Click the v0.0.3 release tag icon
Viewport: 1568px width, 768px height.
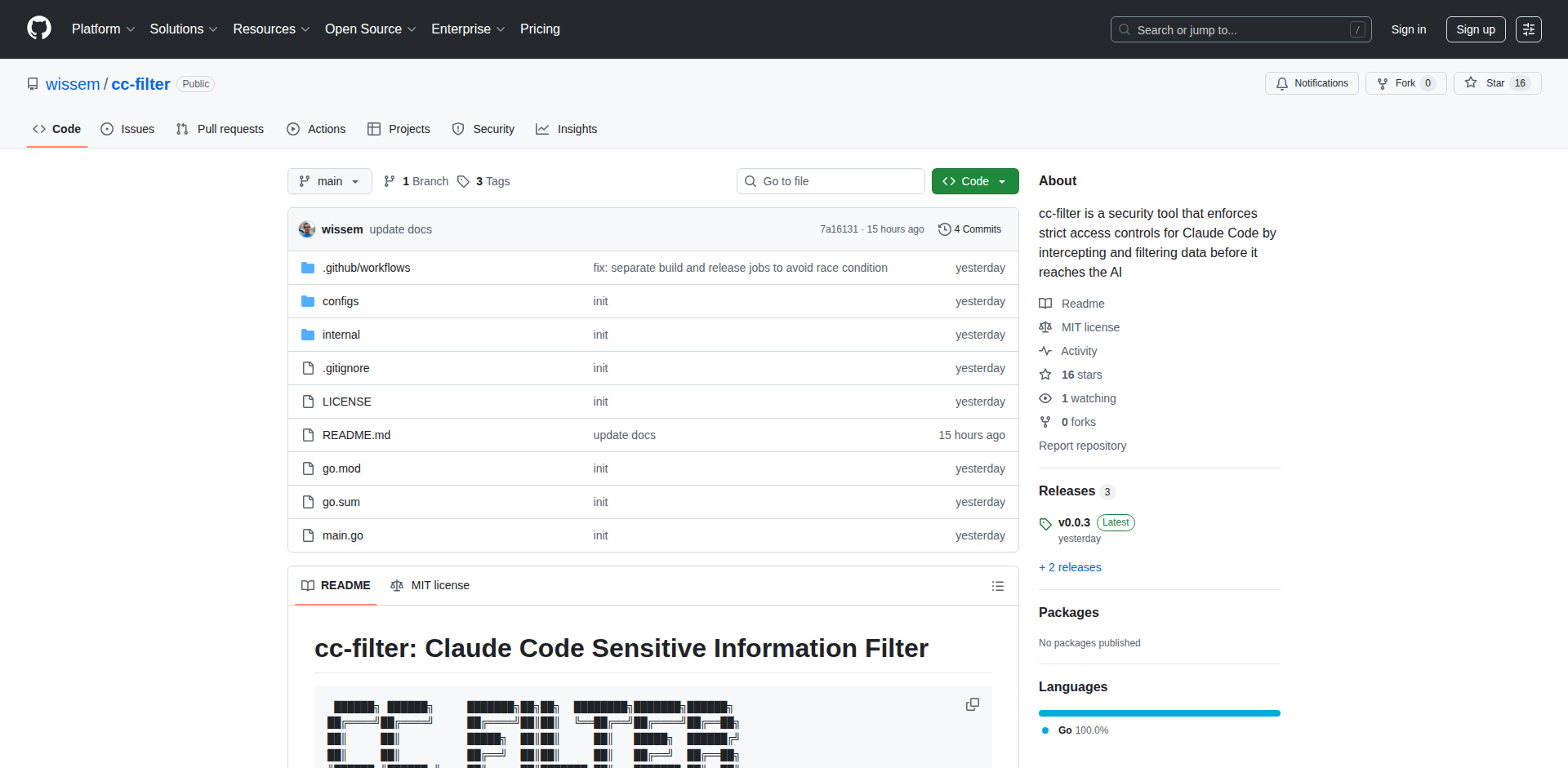[1045, 524]
